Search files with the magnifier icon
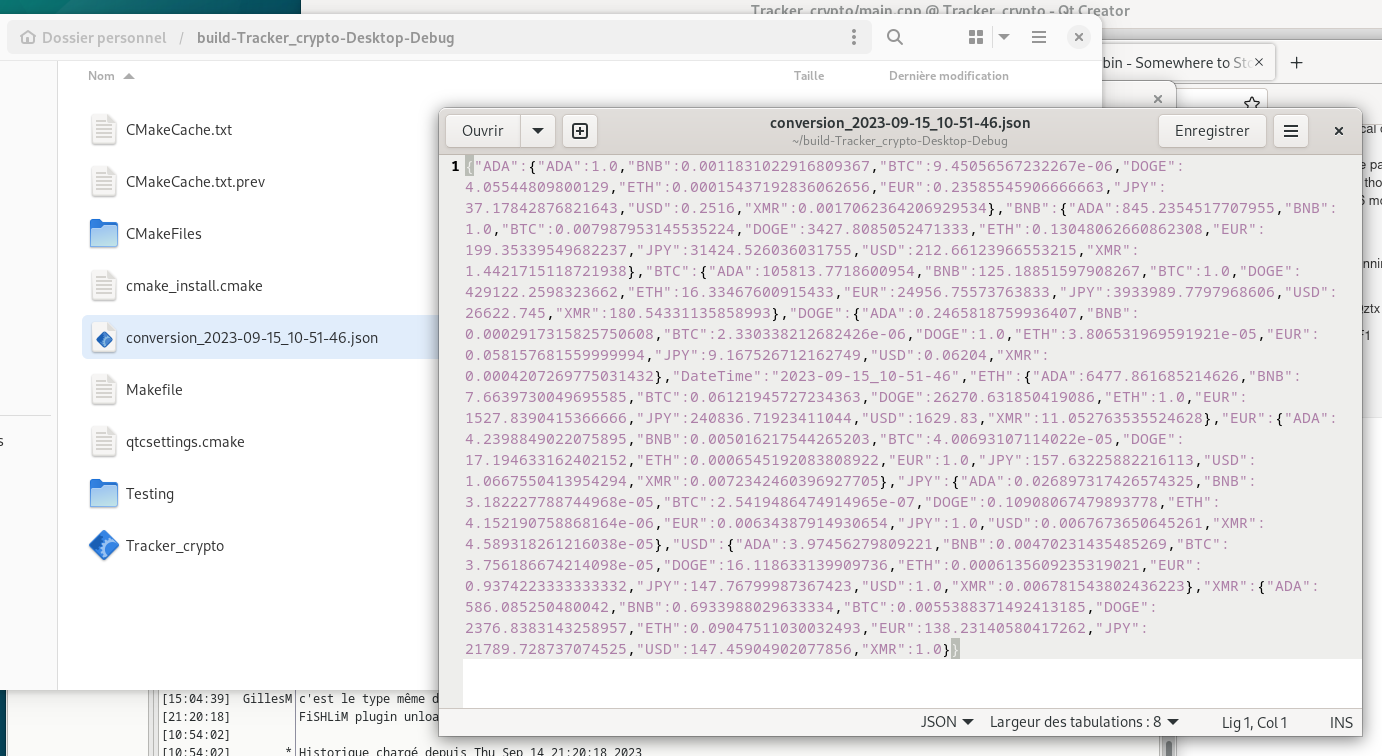Screen dimensions: 1382x756 (x=895, y=37)
